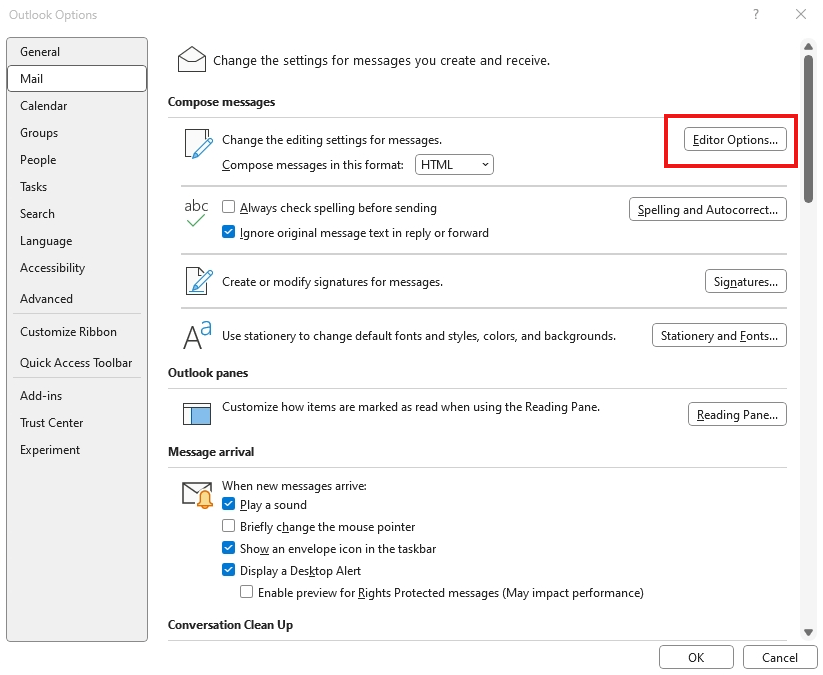Image resolution: width=823 pixels, height=675 pixels.
Task: Open the Trust Center category
Action: tap(77, 423)
